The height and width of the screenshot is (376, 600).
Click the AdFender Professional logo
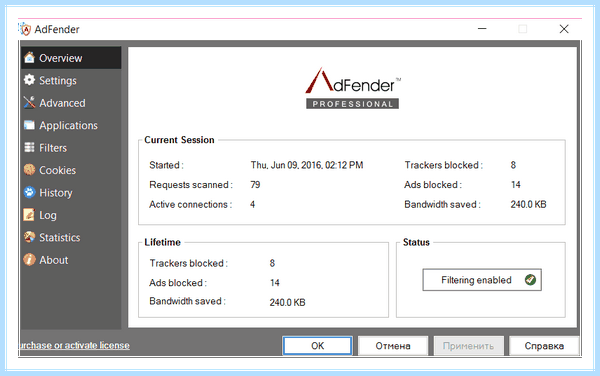(353, 88)
